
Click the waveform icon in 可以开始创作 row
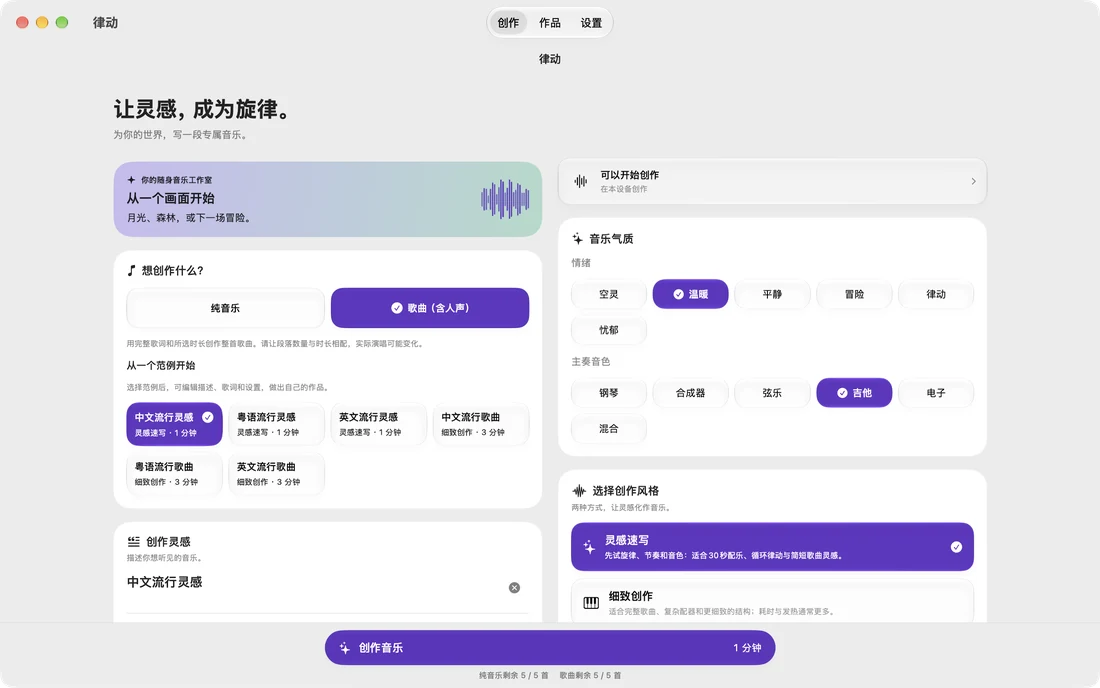581,182
